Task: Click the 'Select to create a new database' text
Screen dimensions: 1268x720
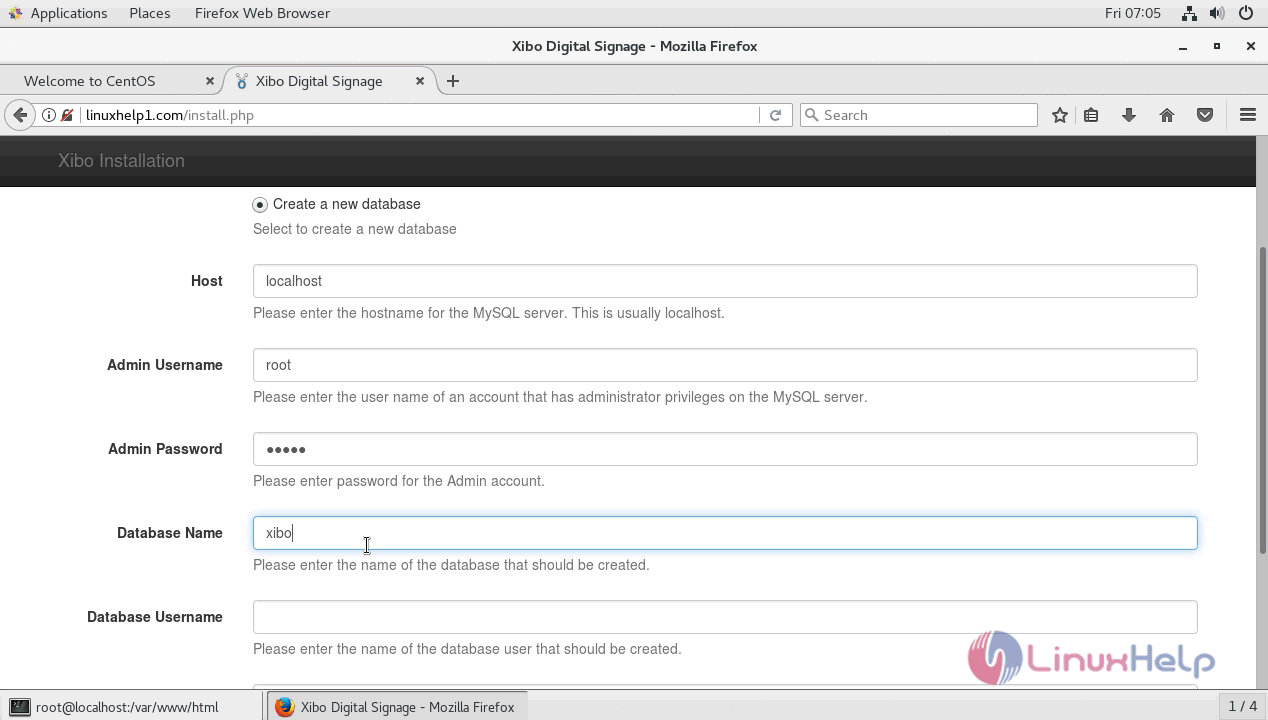Action: point(355,229)
